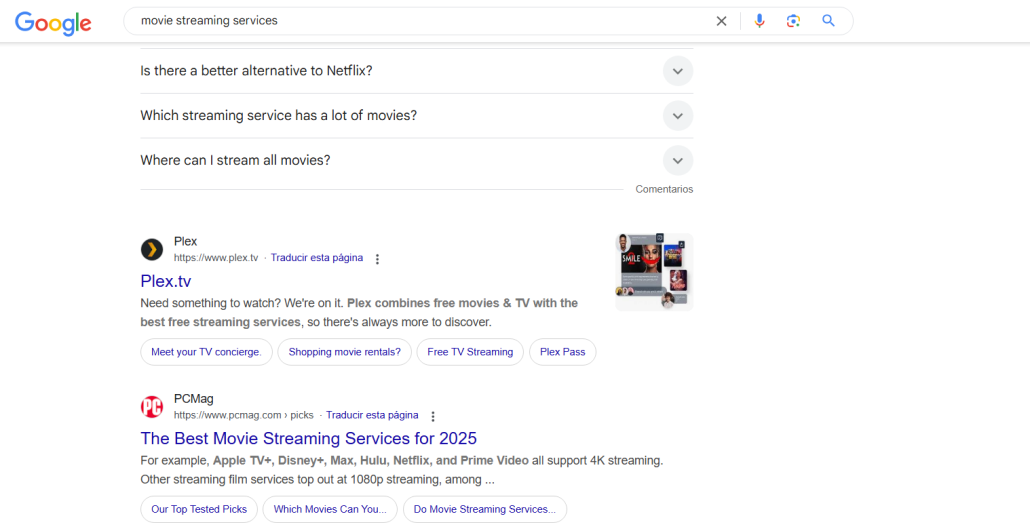Expand "Where can I stream all movies?"
1030x531 pixels.
416,160
